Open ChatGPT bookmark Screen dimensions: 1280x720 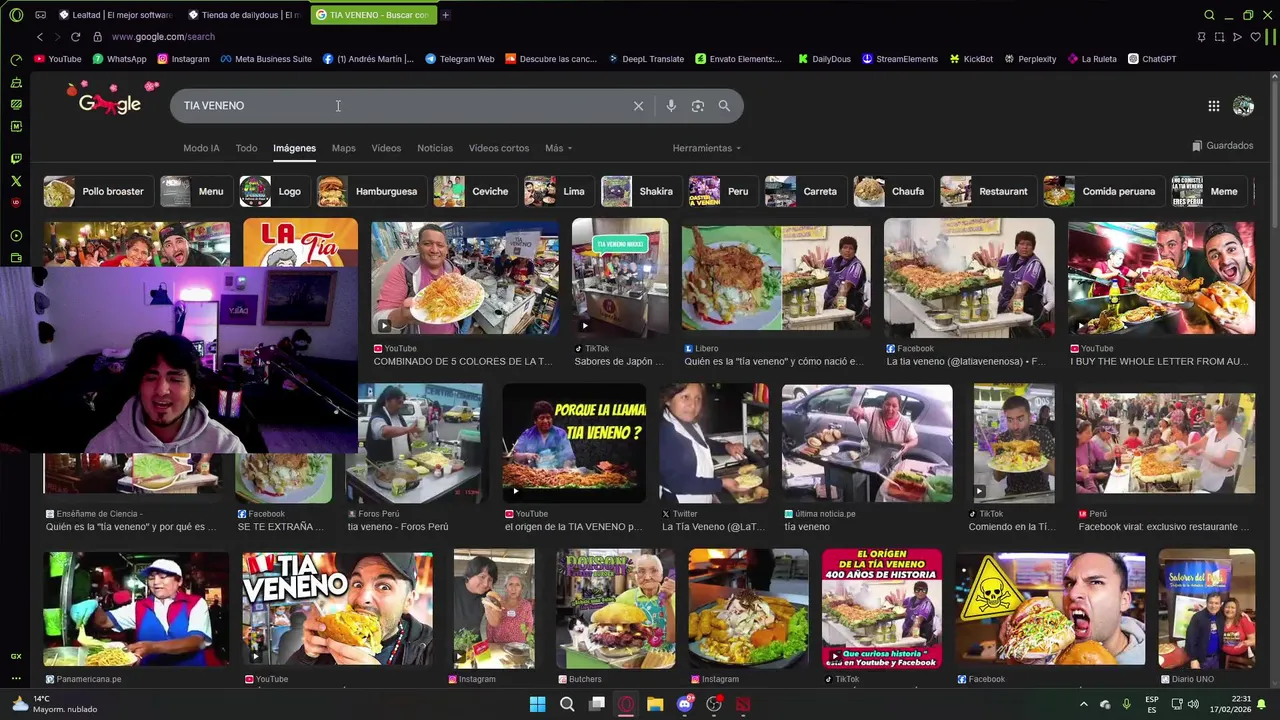tap(1152, 59)
